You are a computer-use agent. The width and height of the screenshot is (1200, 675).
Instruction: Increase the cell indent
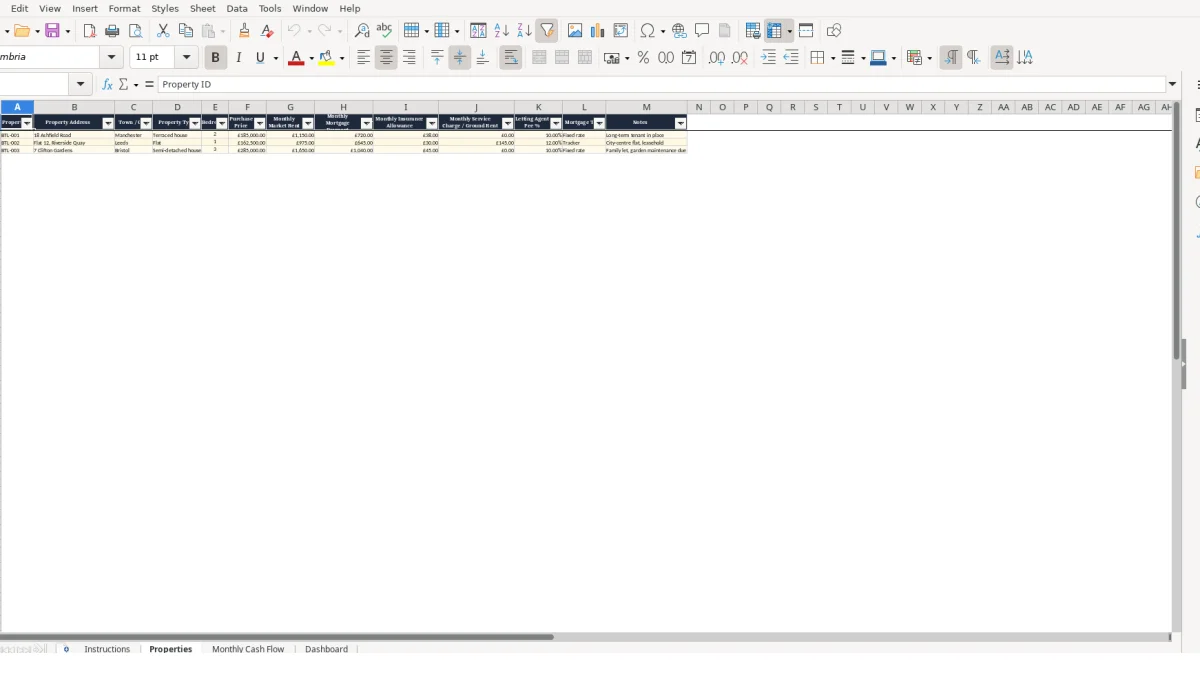(768, 58)
